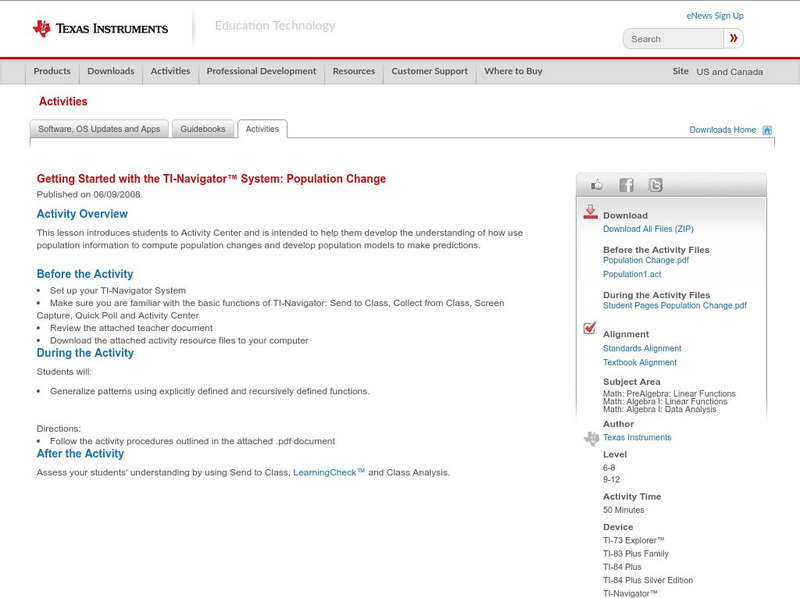Click the Texas Instruments logo
Screen dimensions: 800x598
(x=101, y=29)
